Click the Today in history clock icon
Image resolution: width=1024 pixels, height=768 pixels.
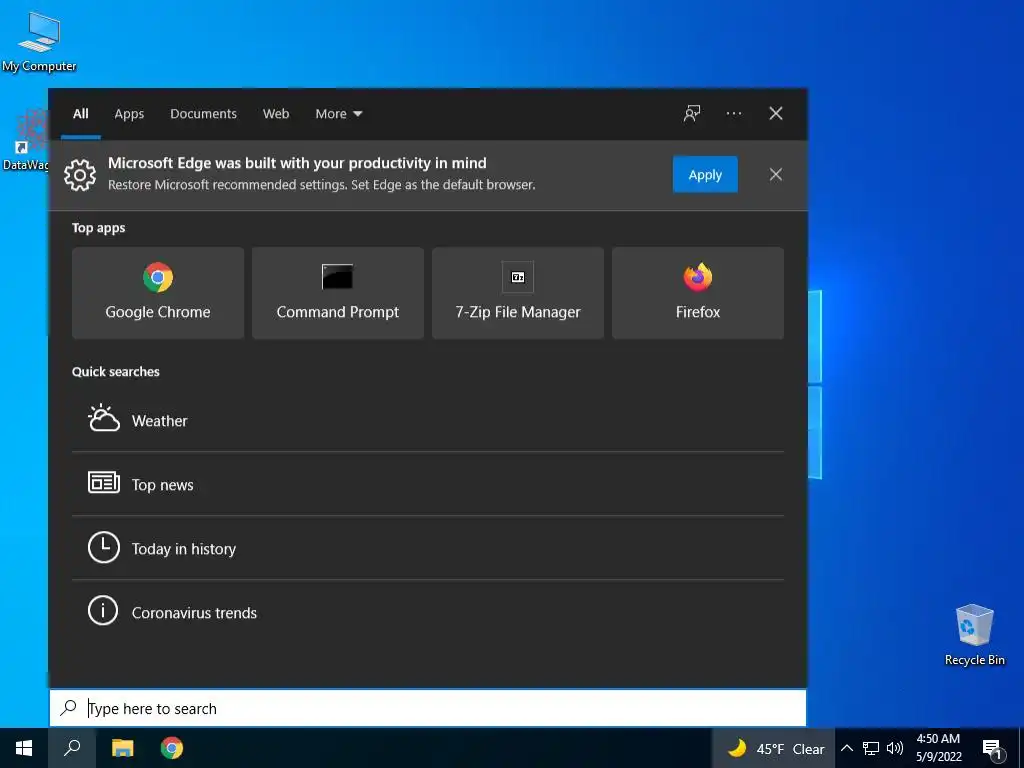pos(104,547)
